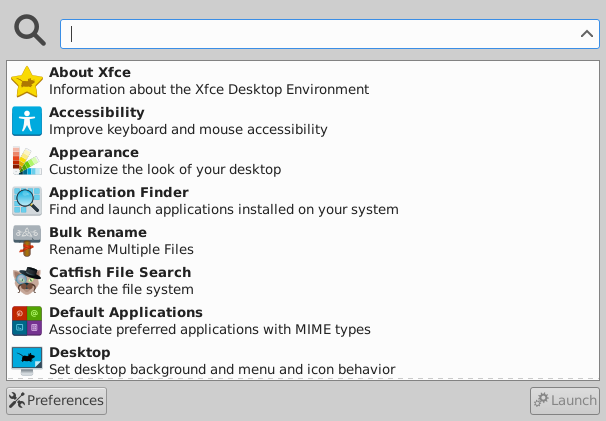Choose the Accessibility description text row

pos(188,130)
